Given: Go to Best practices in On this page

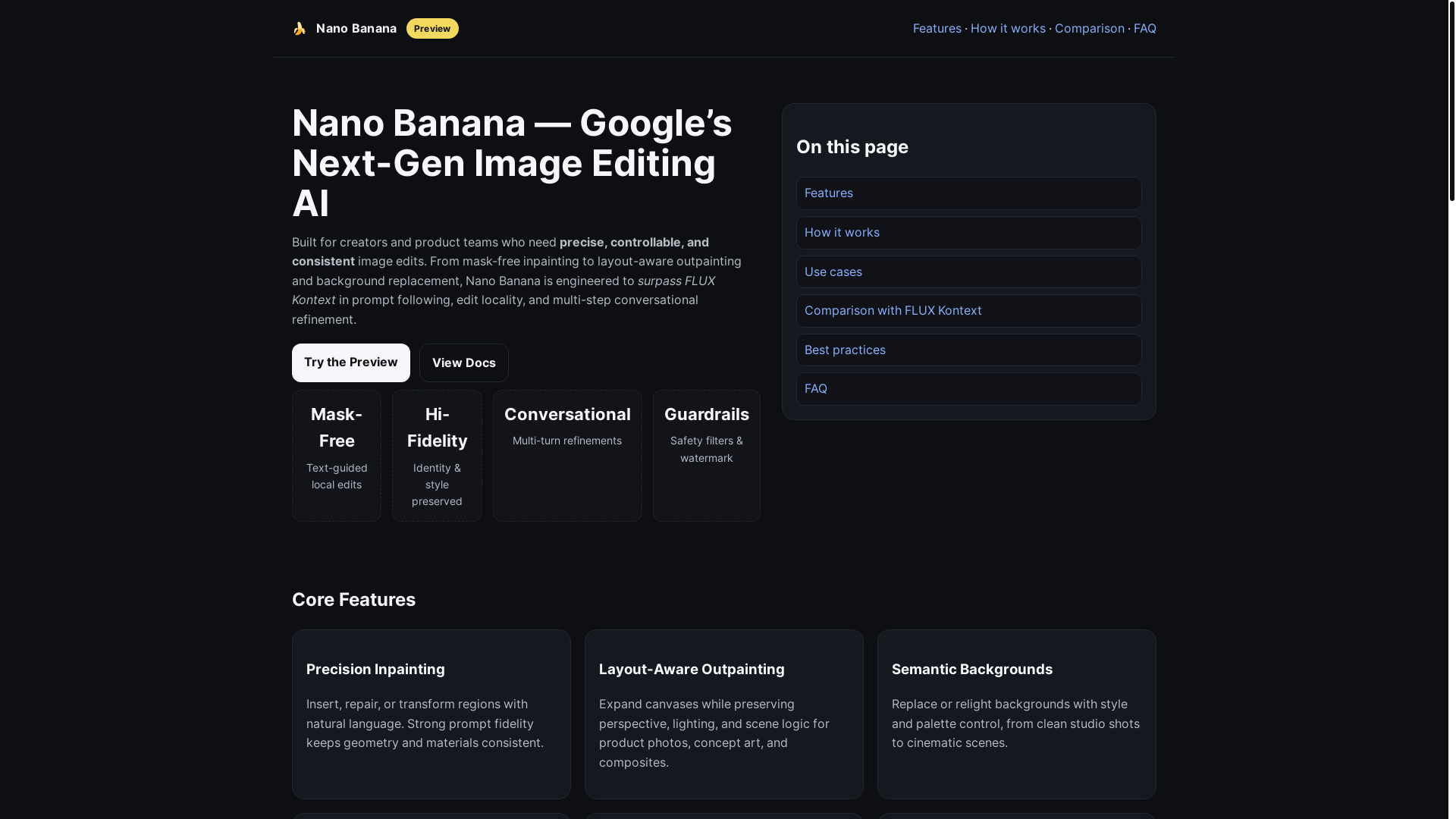Looking at the screenshot, I should 968,350.
